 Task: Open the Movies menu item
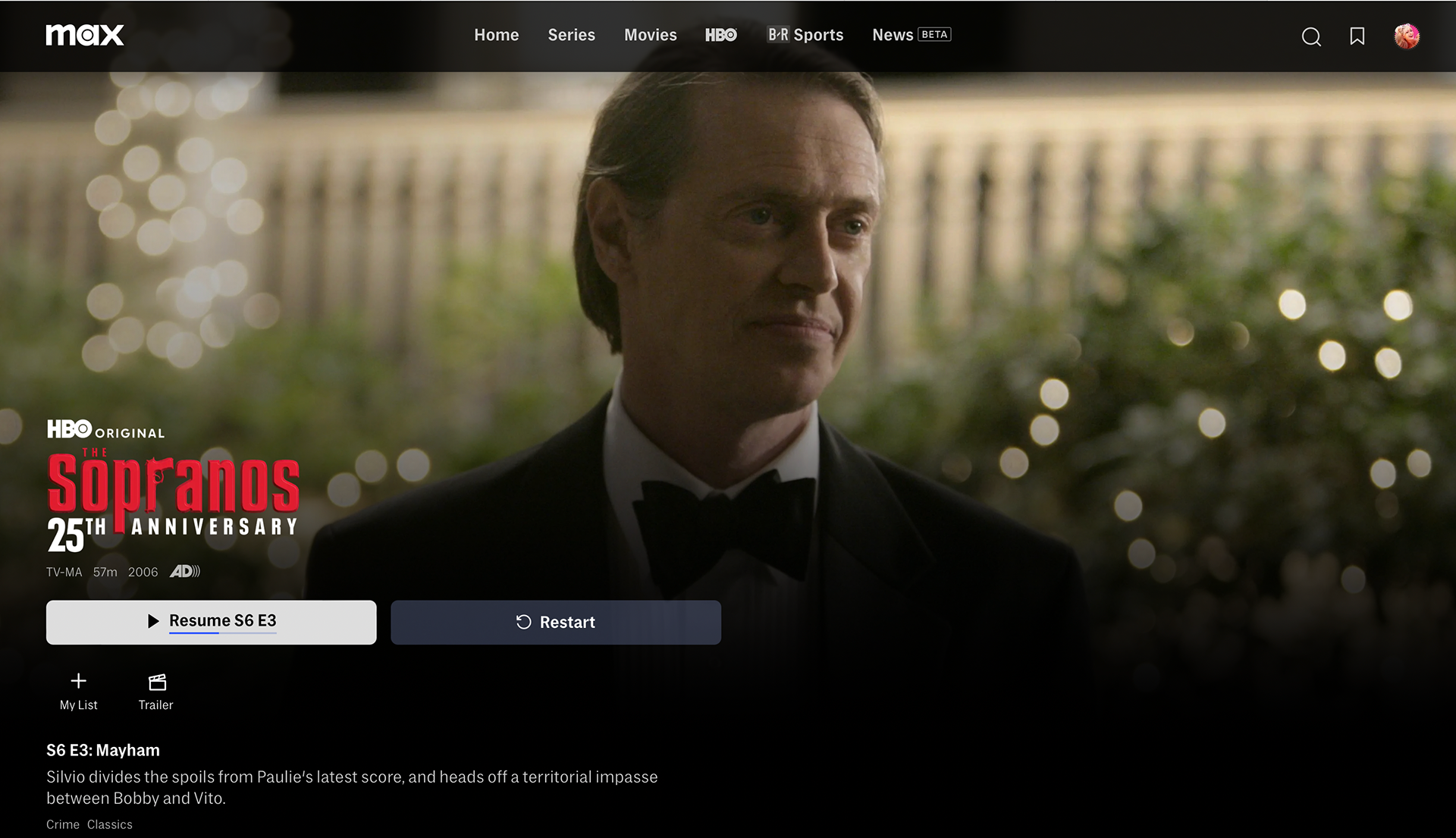651,35
